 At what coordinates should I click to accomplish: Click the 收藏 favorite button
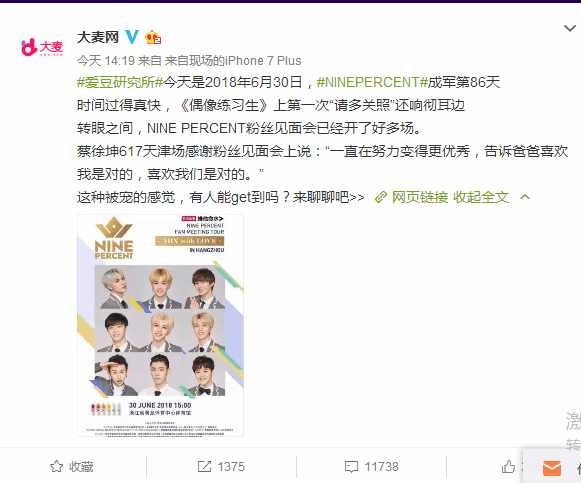tap(72, 466)
